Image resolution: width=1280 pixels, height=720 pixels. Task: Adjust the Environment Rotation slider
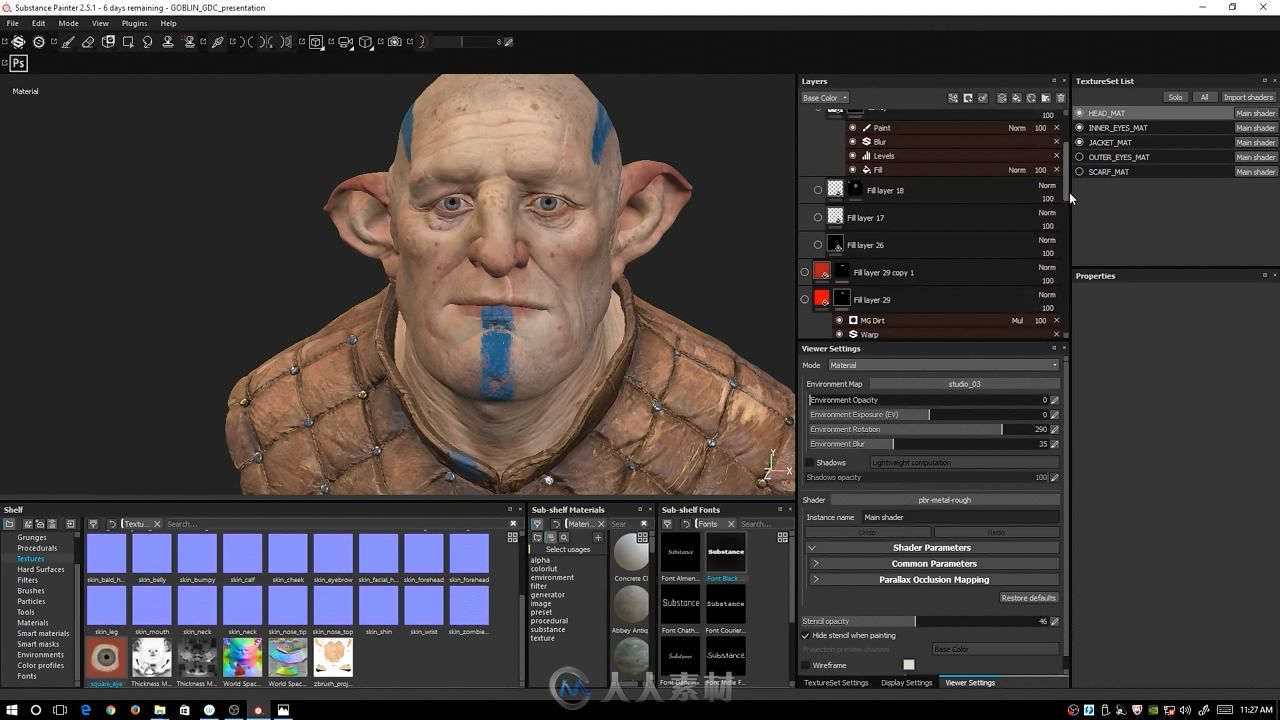927,429
